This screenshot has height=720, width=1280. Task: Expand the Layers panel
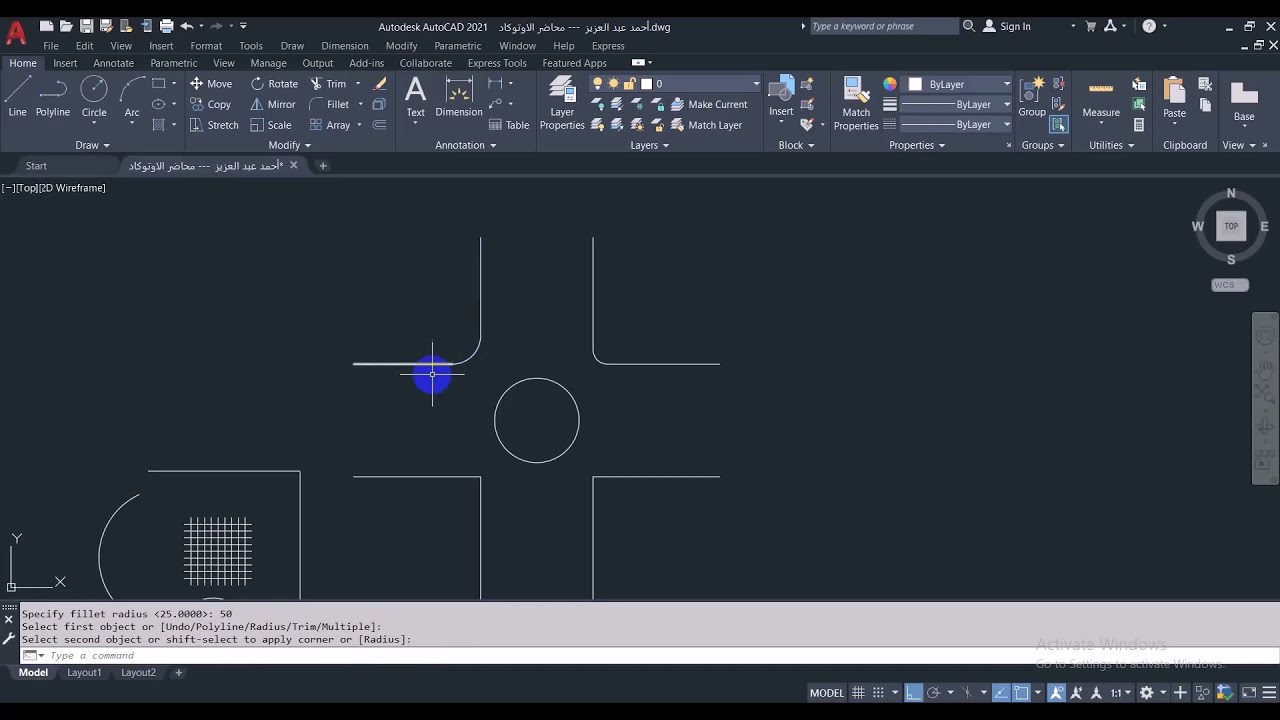(x=650, y=145)
